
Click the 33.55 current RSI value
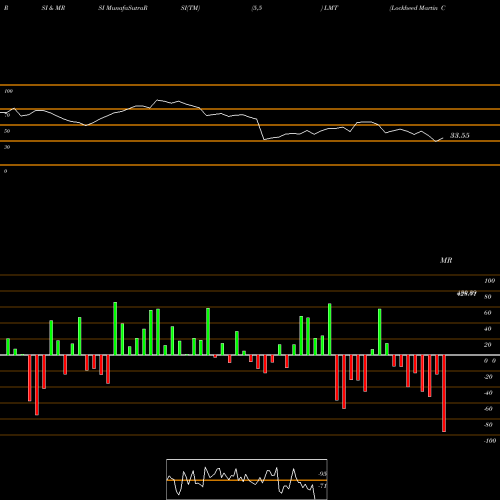coord(460,135)
